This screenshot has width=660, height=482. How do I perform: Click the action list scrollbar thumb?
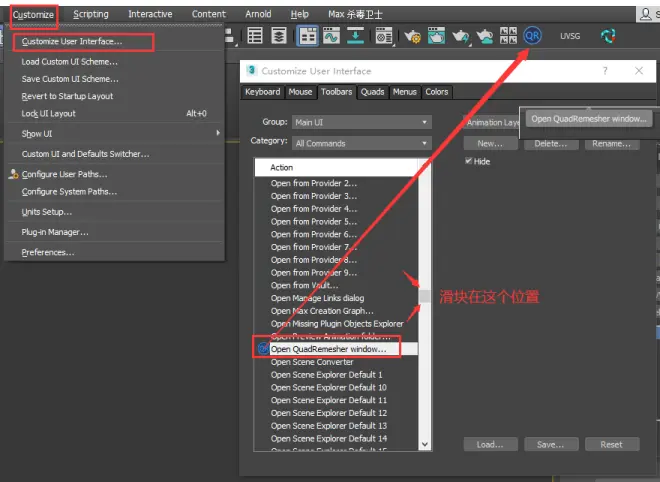pyautogui.click(x=425, y=296)
